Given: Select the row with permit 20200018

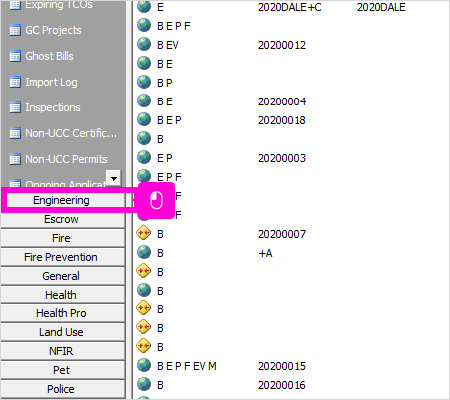Looking at the screenshot, I should point(290,120).
